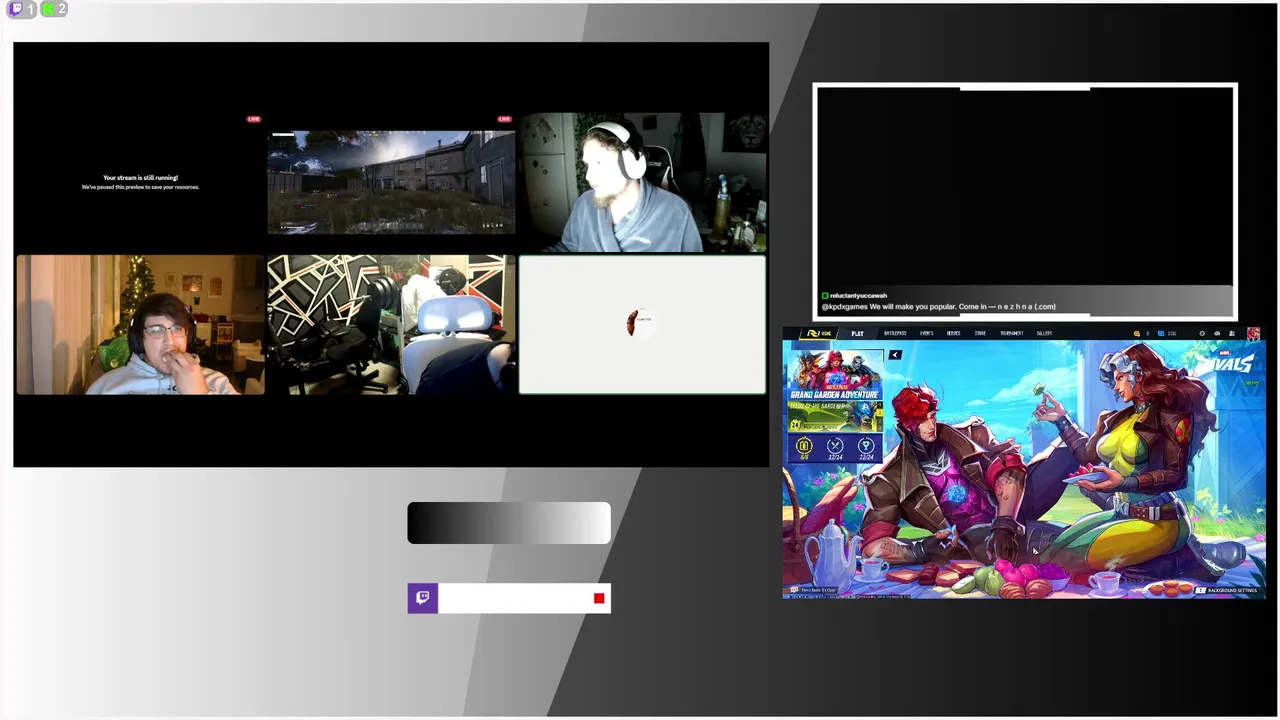This screenshot has height=720, width=1280.
Task: Click the gold currency coin icon
Action: pos(1136,334)
